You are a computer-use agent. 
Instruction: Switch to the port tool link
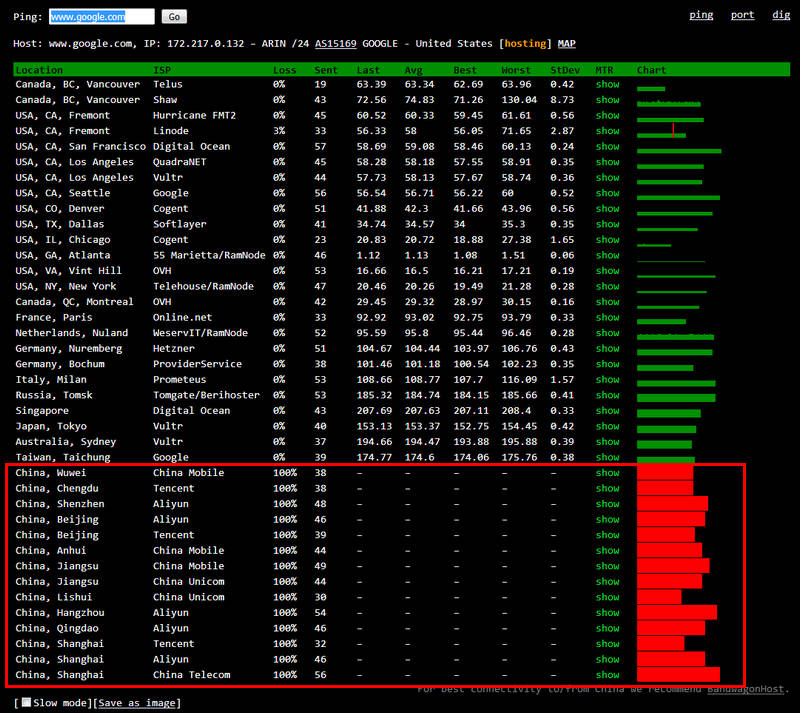coord(742,15)
